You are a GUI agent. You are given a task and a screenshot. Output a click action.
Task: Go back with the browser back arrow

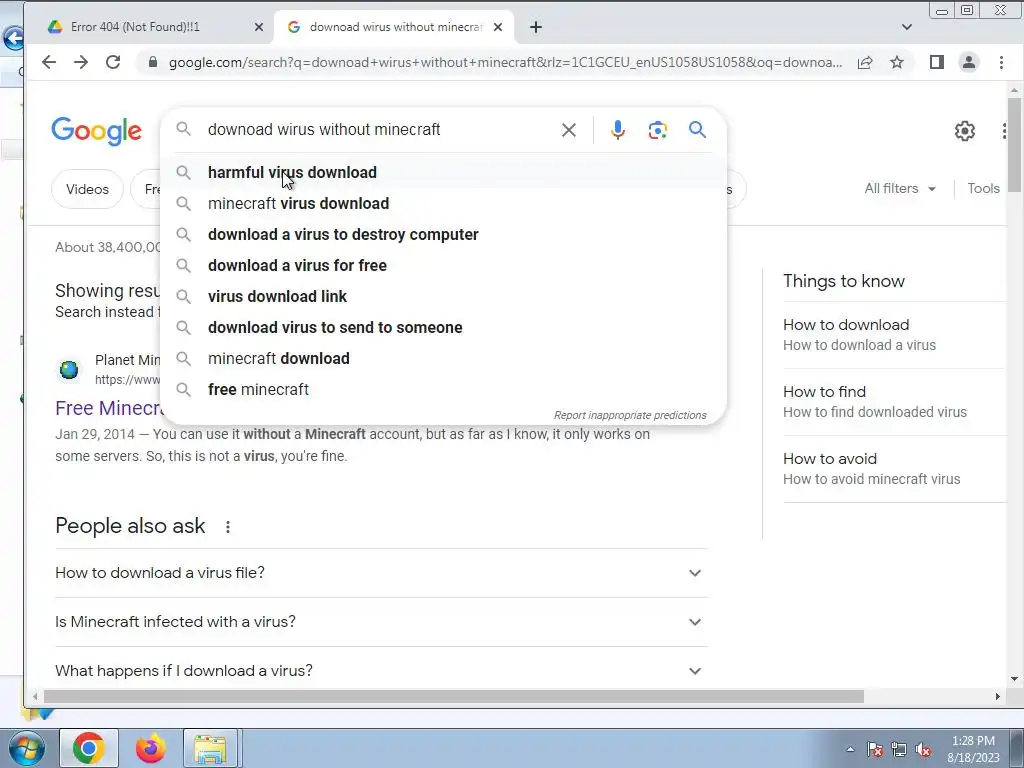pos(49,62)
